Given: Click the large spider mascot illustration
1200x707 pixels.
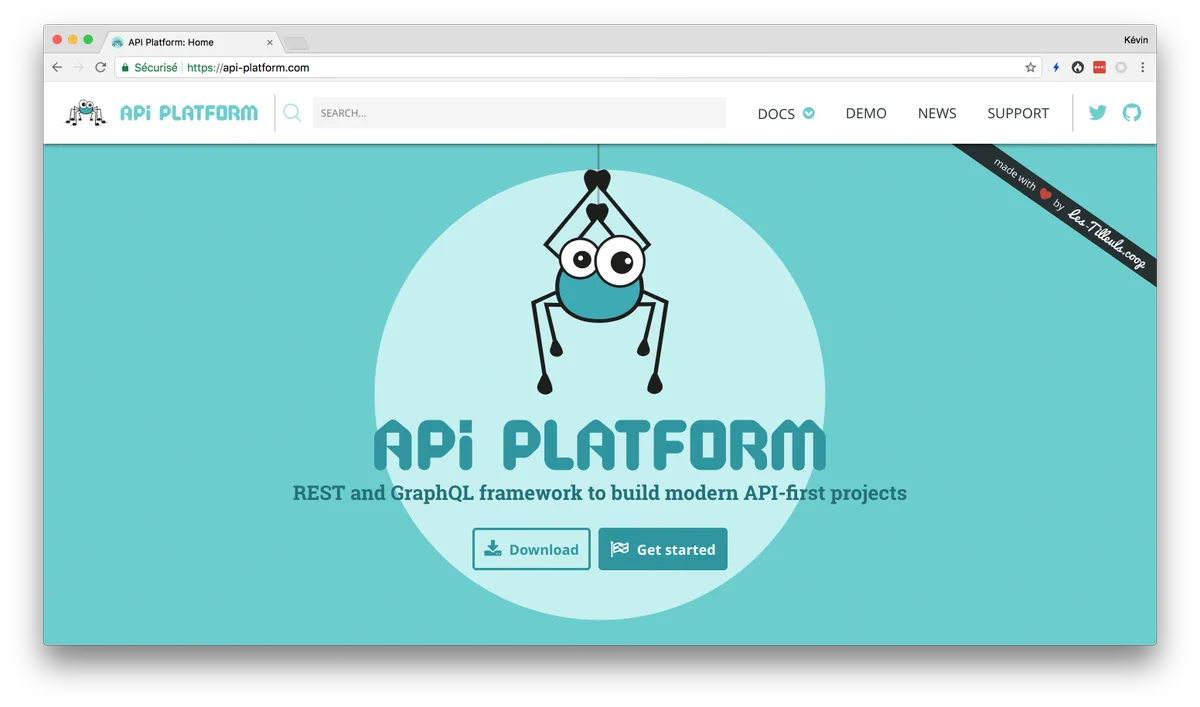Looking at the screenshot, I should point(598,282).
